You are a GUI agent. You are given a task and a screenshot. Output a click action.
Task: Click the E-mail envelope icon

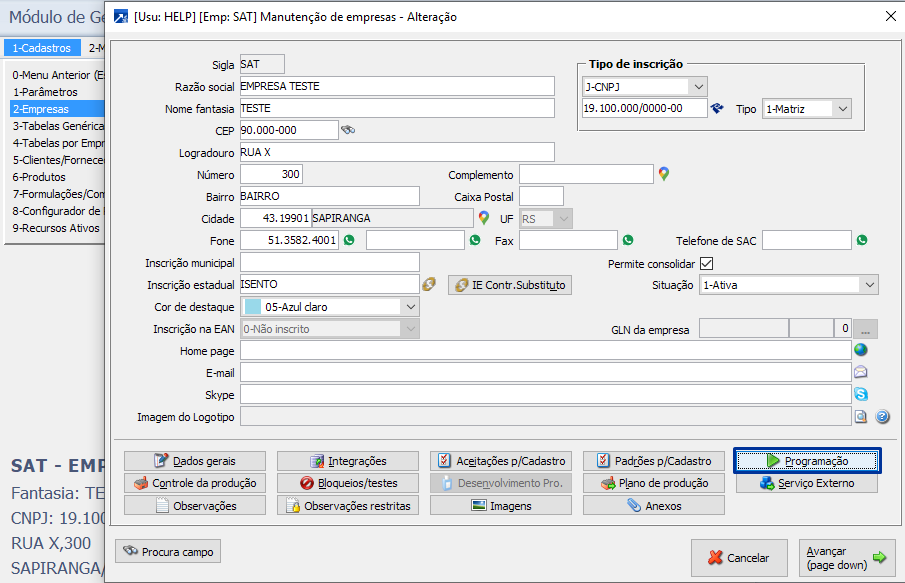pyautogui.click(x=860, y=372)
